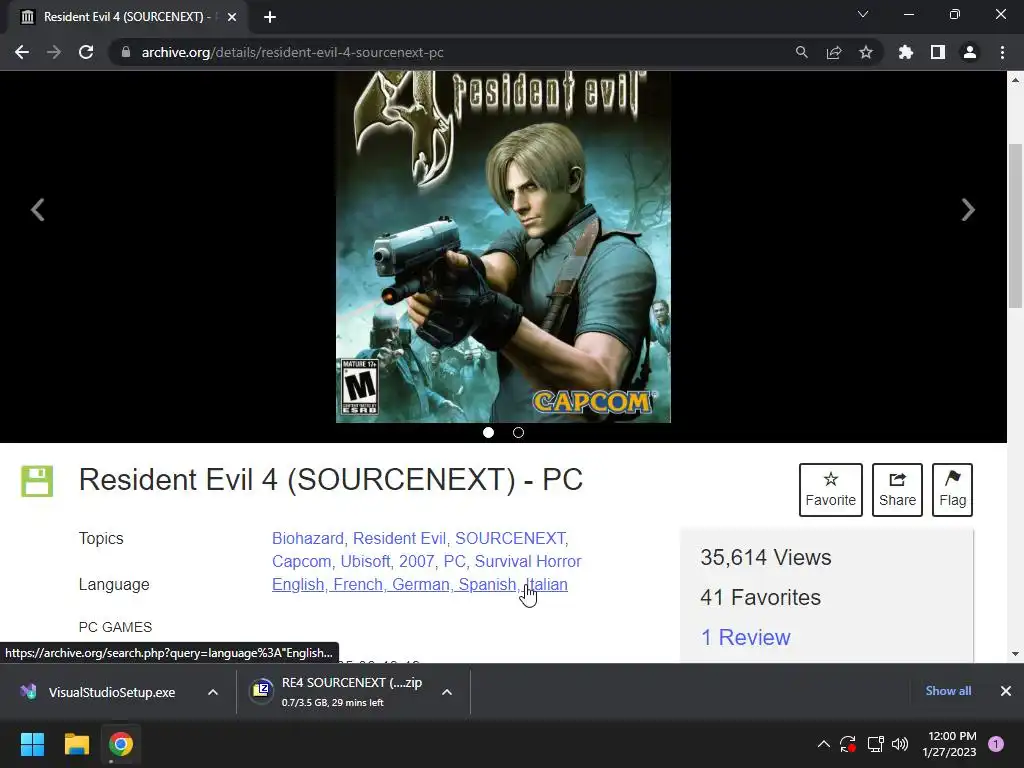
Task: Click the sync tray icon with red dot
Action: click(x=848, y=744)
